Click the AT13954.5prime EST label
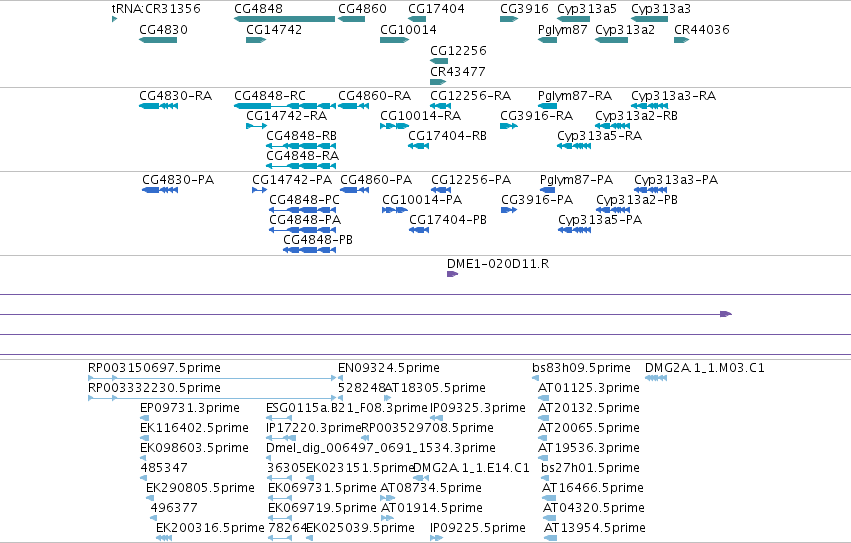 point(595,528)
